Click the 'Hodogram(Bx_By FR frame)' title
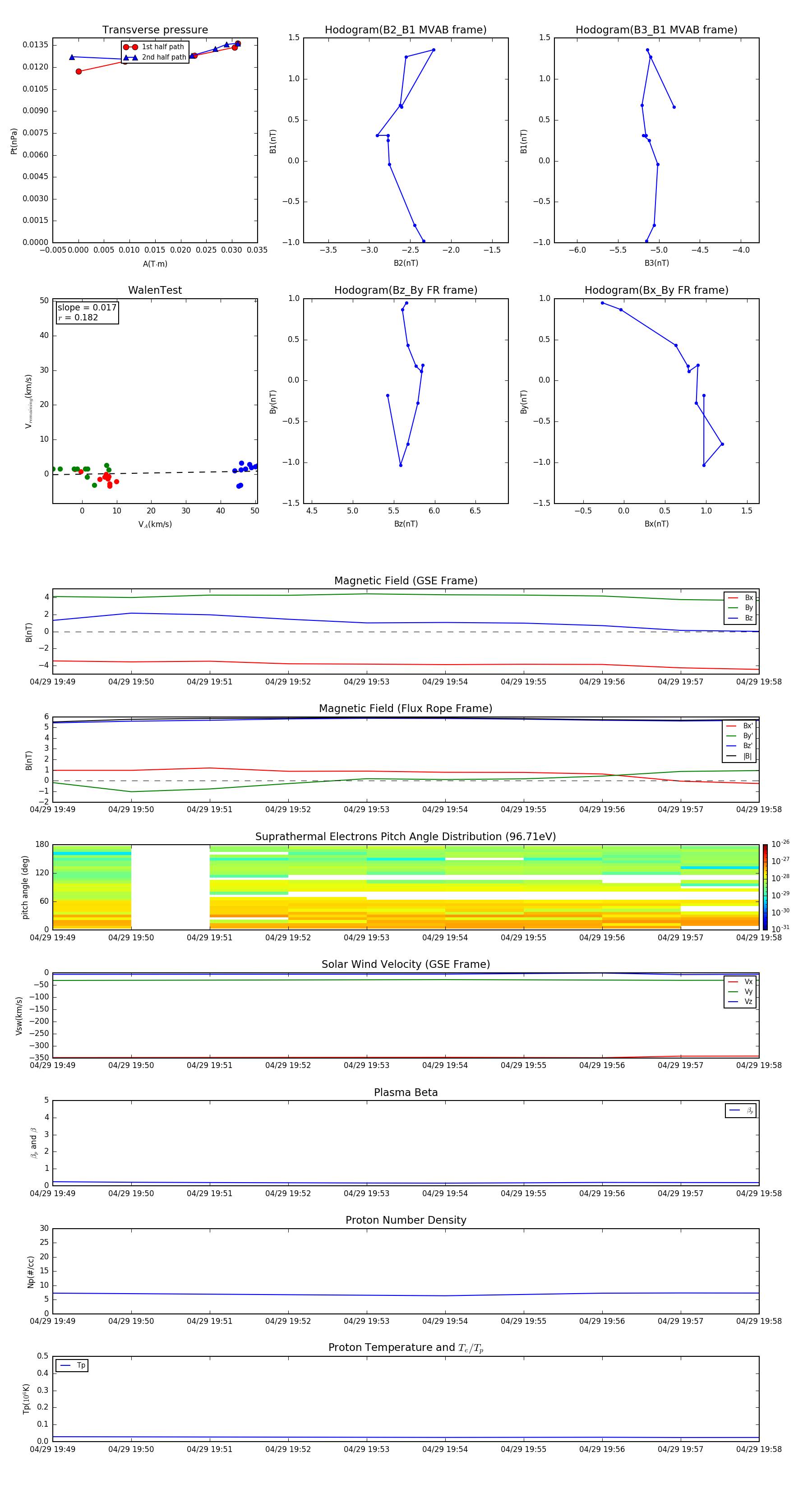Viewport: 812px width, 1489px height. point(656,290)
